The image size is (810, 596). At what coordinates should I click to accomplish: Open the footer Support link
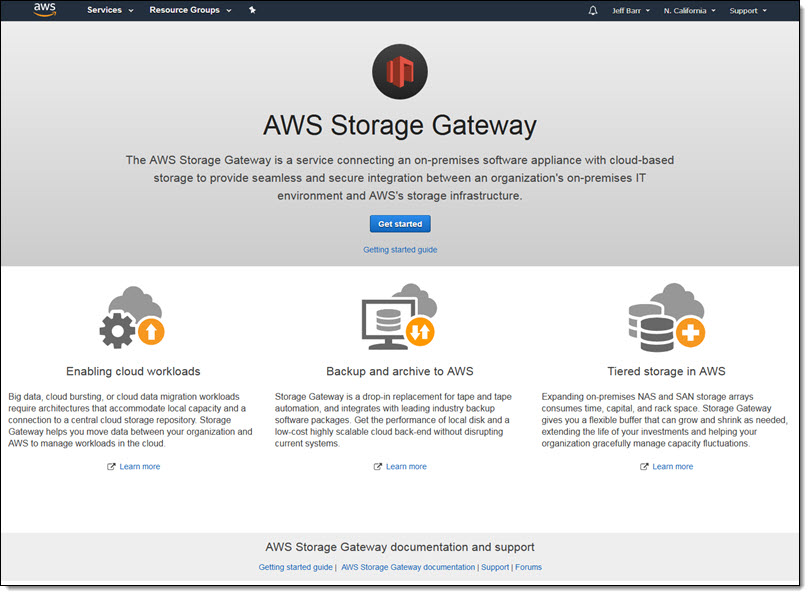(x=494, y=567)
